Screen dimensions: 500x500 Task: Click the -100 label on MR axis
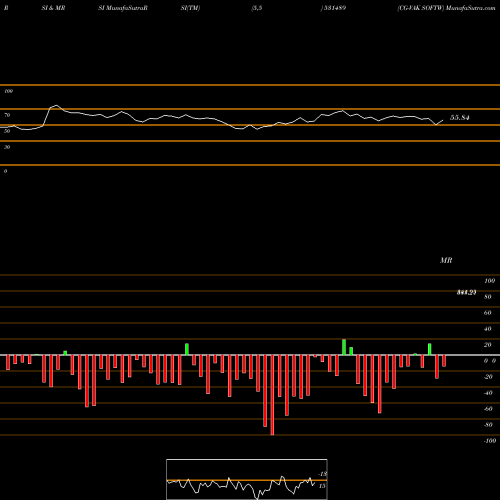pyautogui.click(x=490, y=441)
